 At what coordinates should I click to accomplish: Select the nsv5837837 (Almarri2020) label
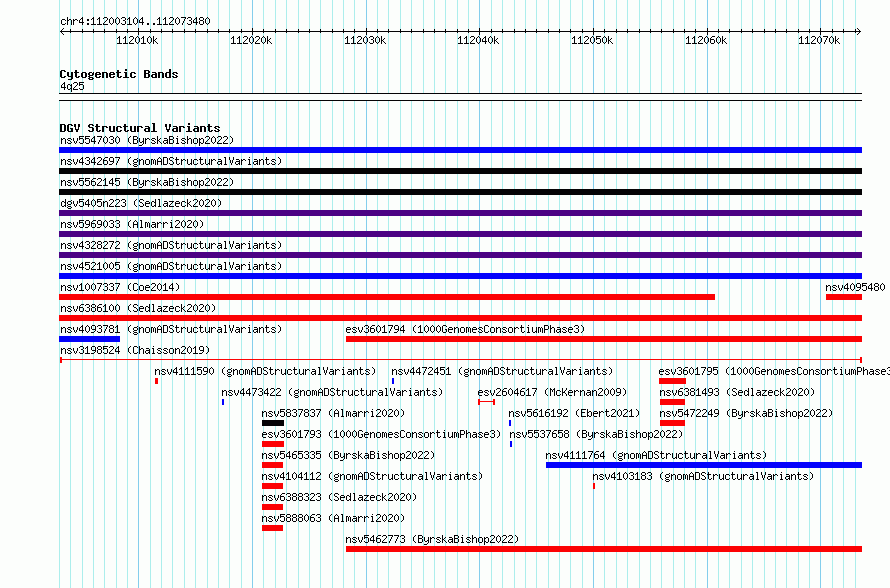333,413
